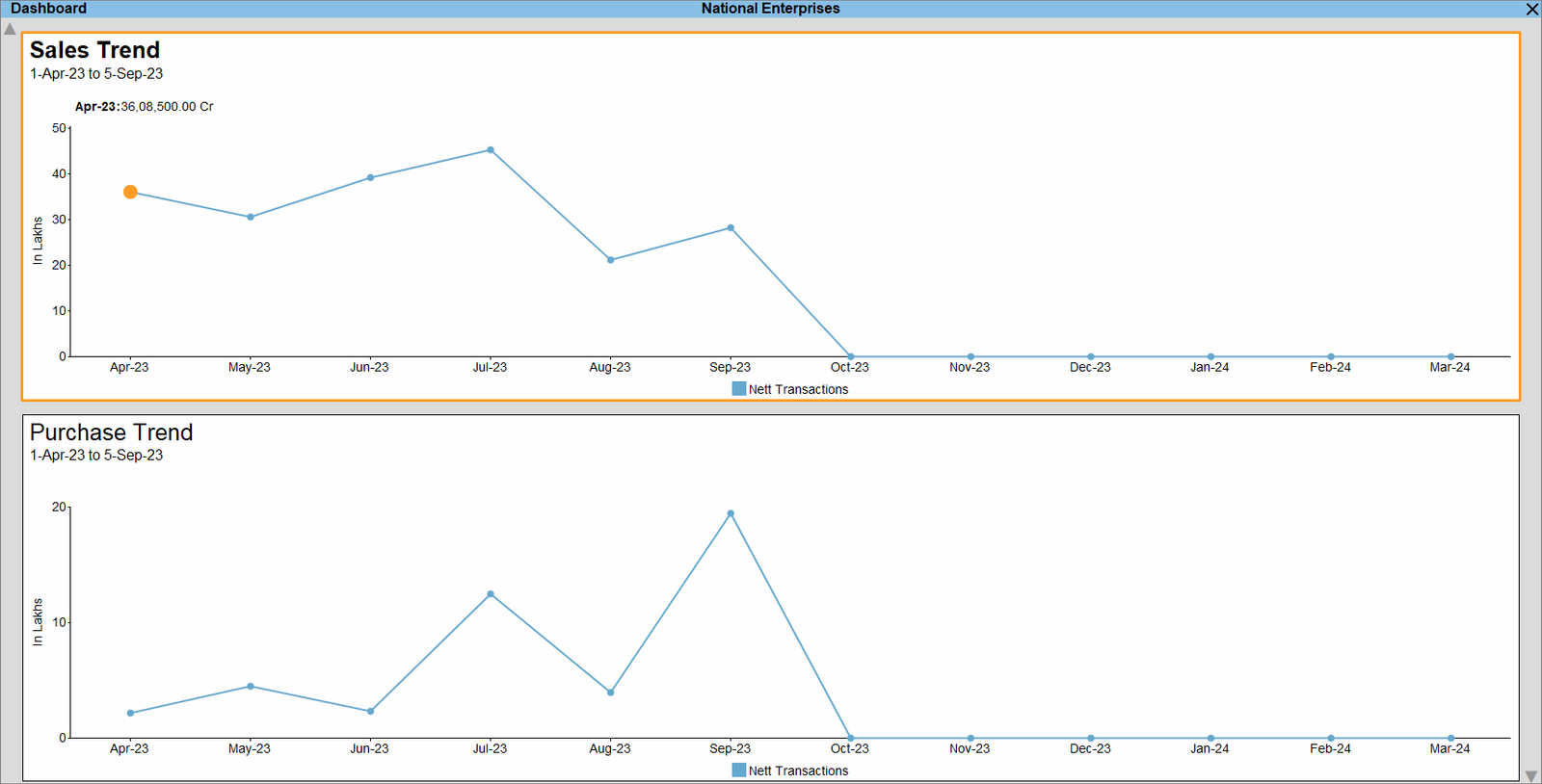Select the Jun-23 point on Sales Trend
Screen dimensions: 1542x784
click(x=370, y=177)
